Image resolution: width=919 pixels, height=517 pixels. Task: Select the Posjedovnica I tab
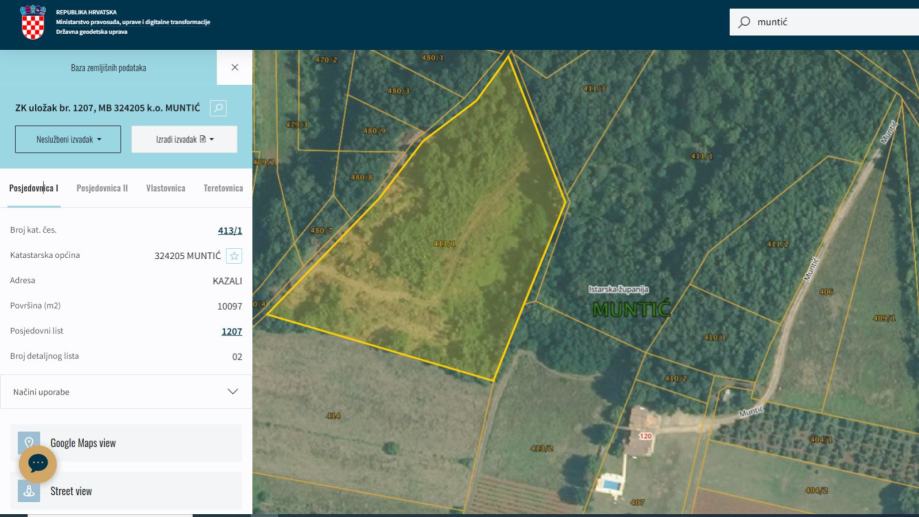(33, 188)
